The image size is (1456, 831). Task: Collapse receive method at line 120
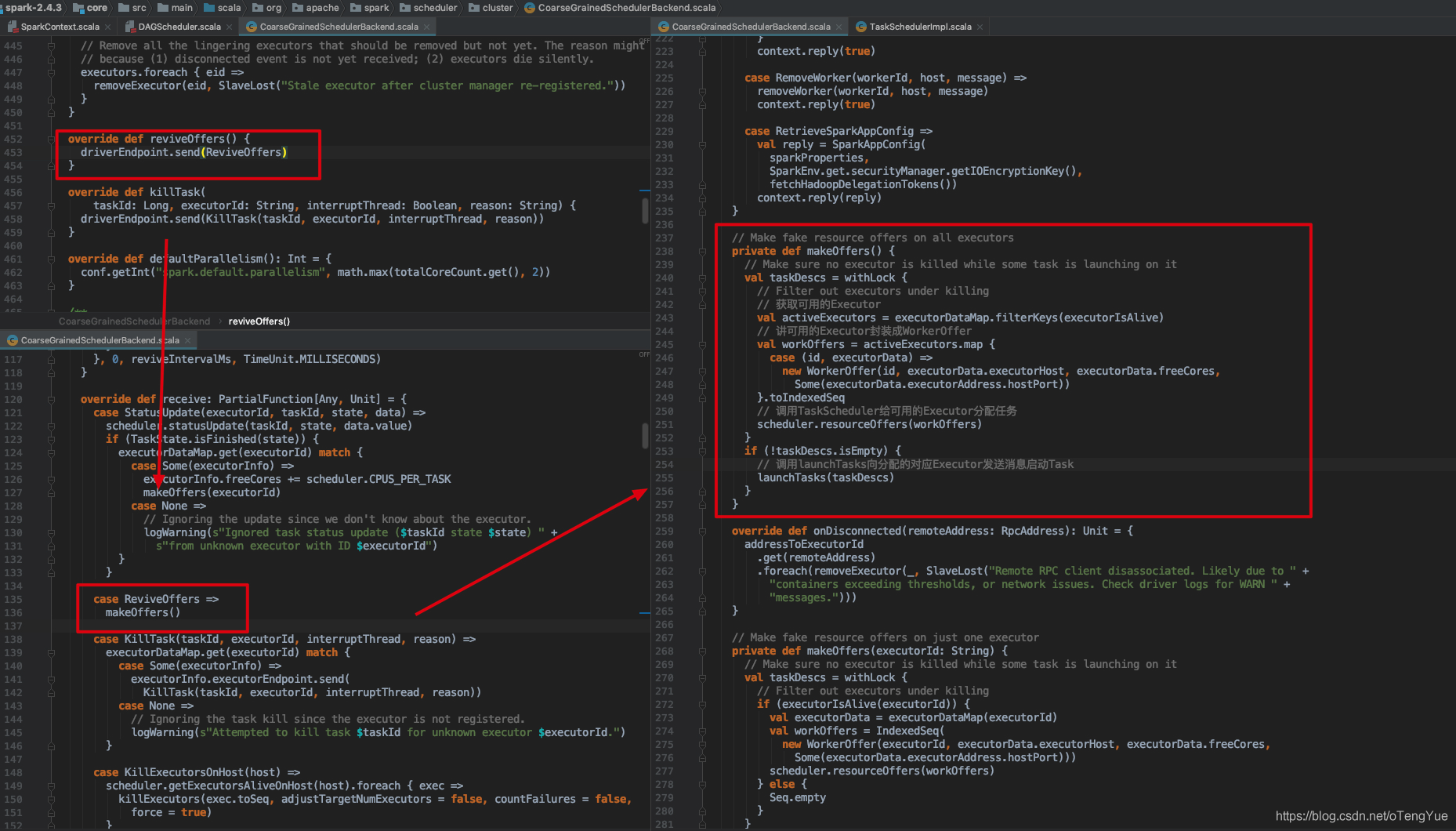click(51, 400)
